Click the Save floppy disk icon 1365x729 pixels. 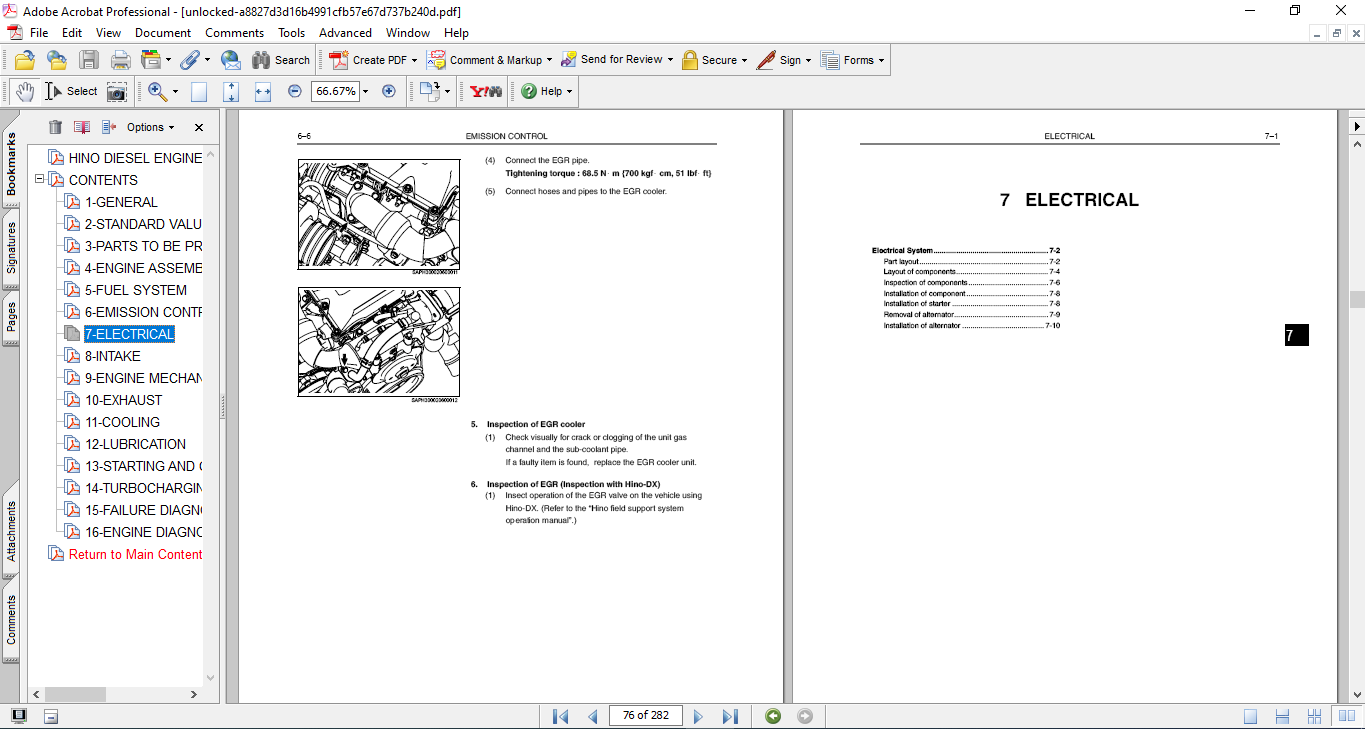89,60
